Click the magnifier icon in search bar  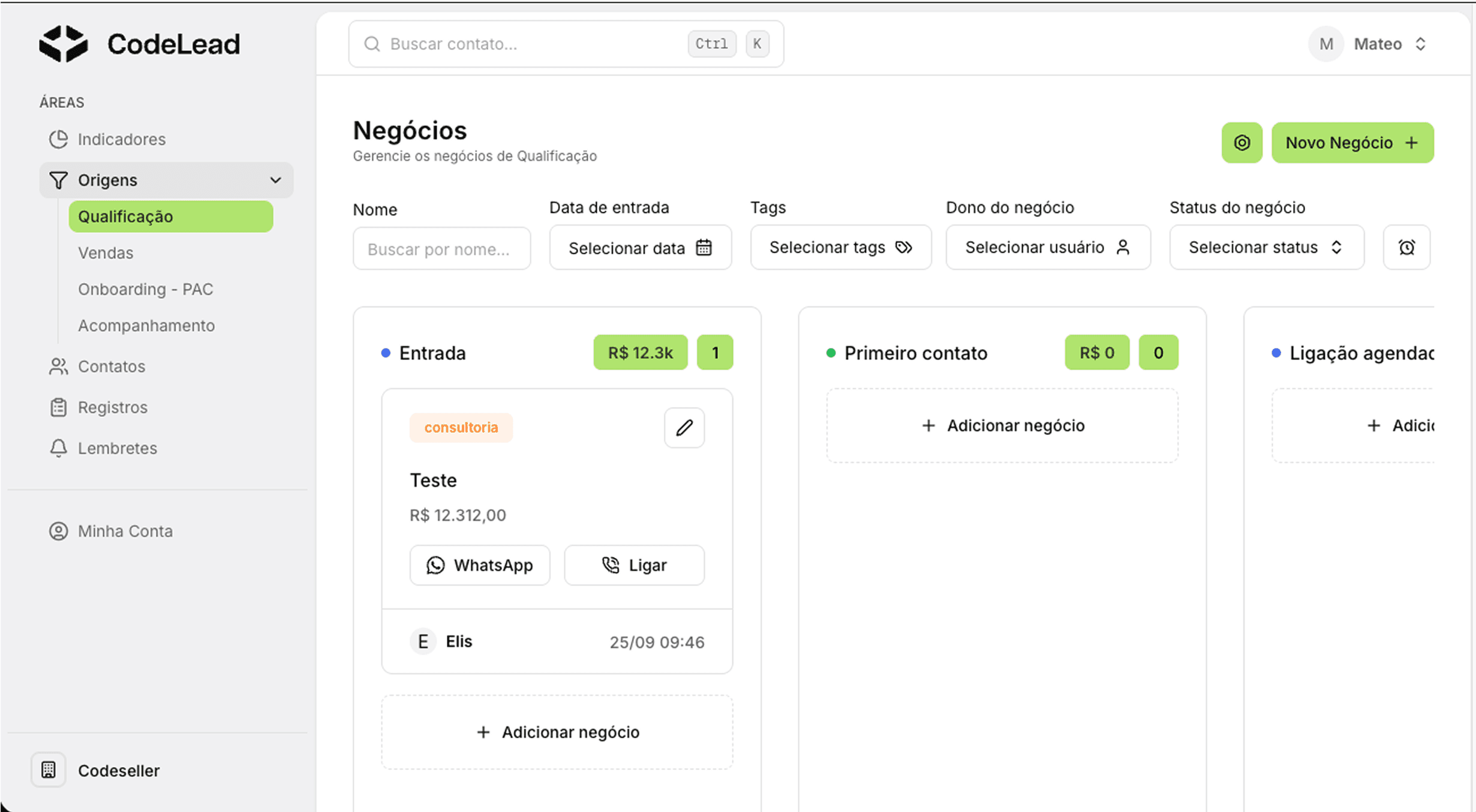coord(372,44)
